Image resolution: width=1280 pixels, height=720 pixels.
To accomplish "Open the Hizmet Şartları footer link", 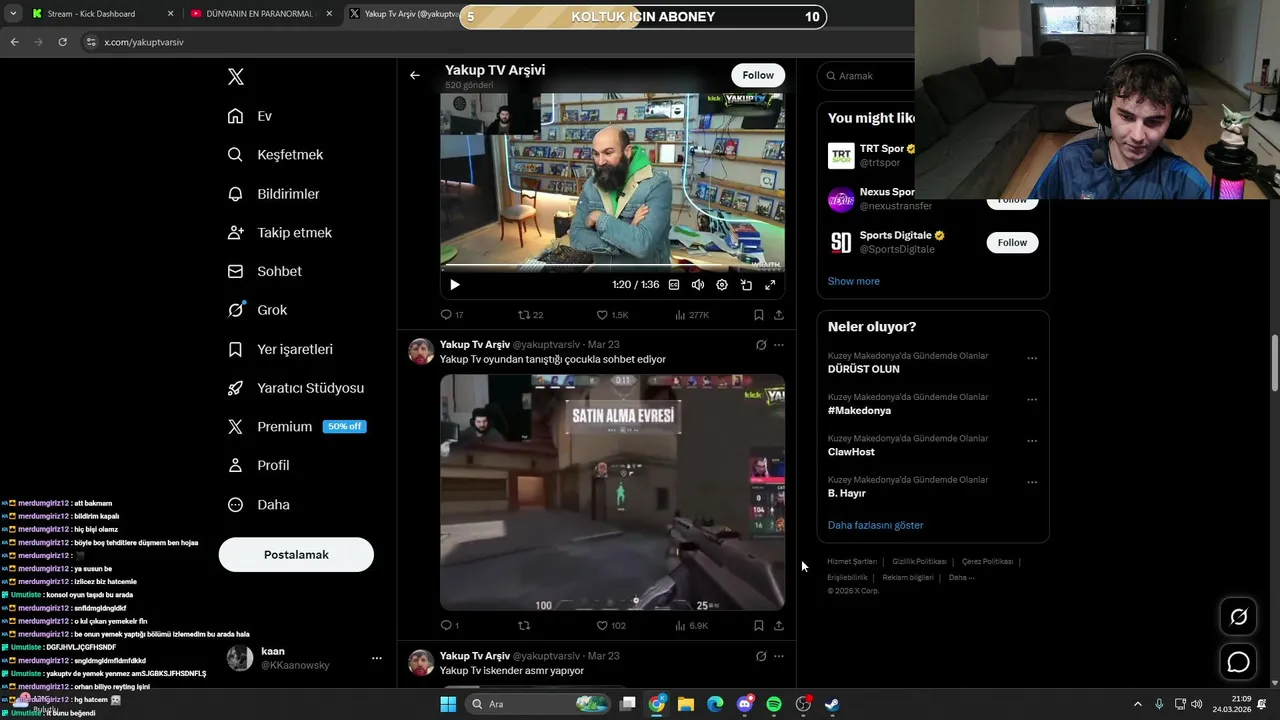I will click(x=852, y=562).
